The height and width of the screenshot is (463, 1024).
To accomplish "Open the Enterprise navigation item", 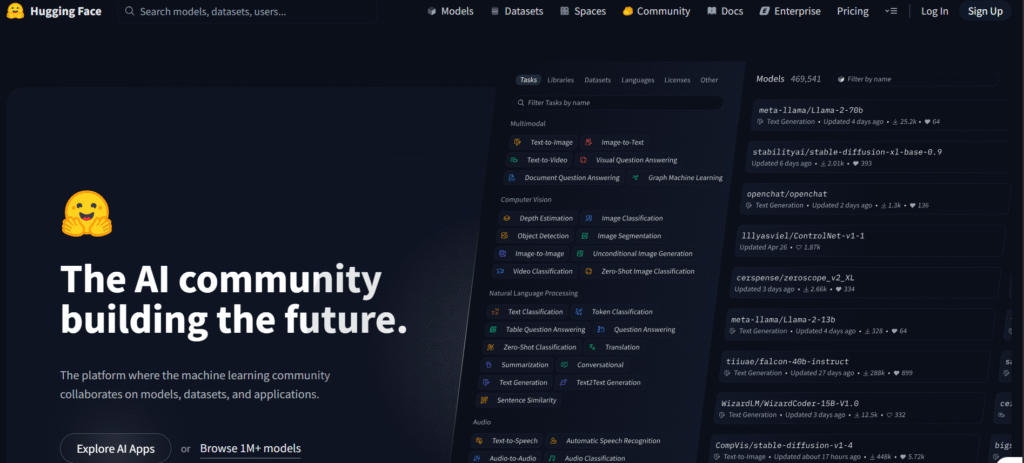I will [x=790, y=11].
